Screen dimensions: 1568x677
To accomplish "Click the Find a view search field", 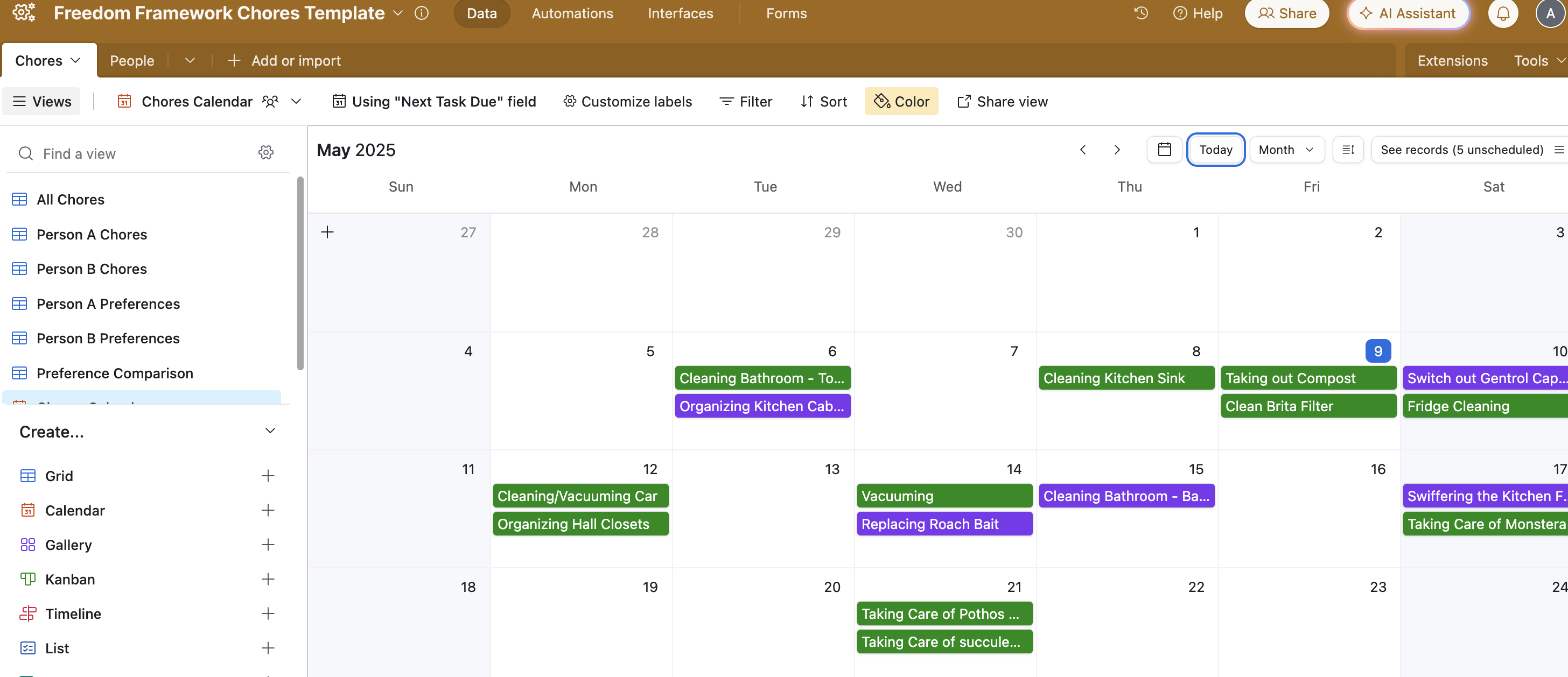I will click(140, 154).
